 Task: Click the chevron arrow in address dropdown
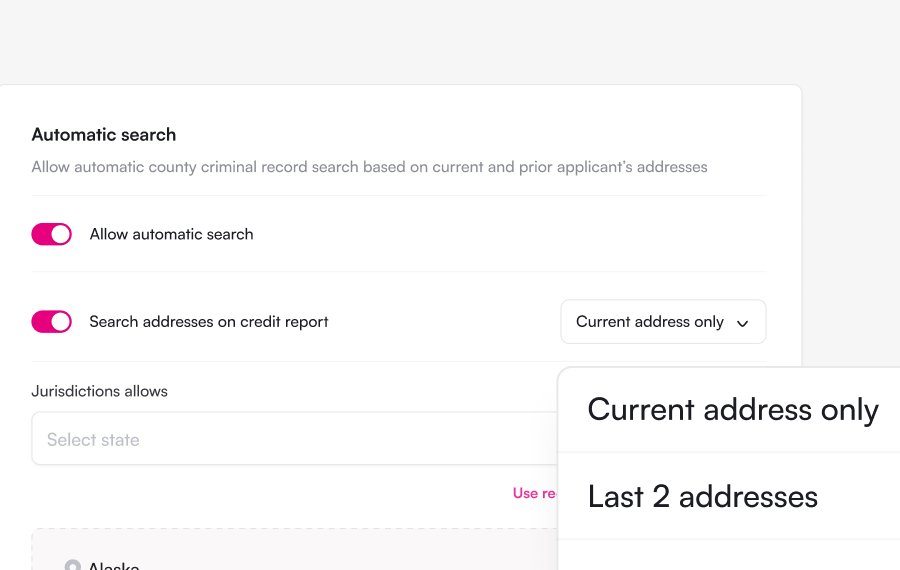click(x=742, y=323)
